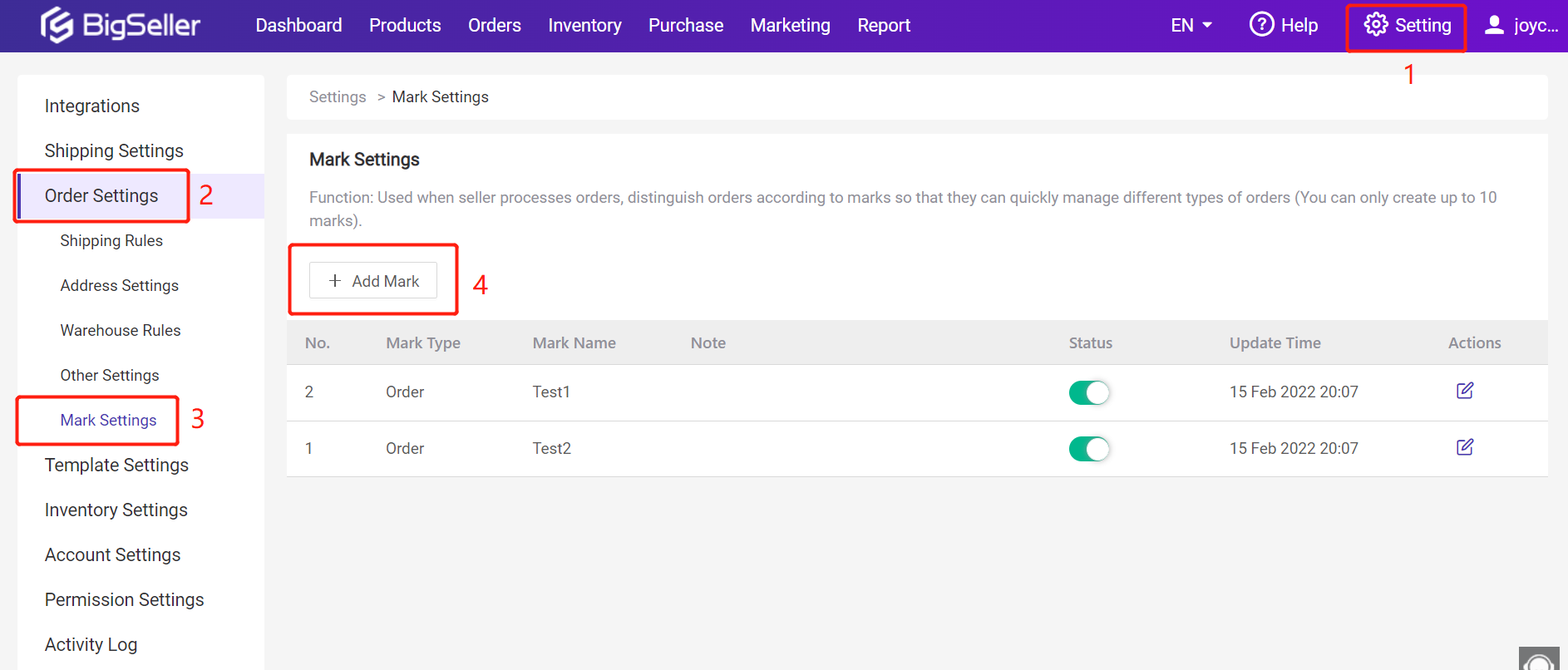Disable the Test2 mark status toggle
1568x670 pixels.
1089,449
